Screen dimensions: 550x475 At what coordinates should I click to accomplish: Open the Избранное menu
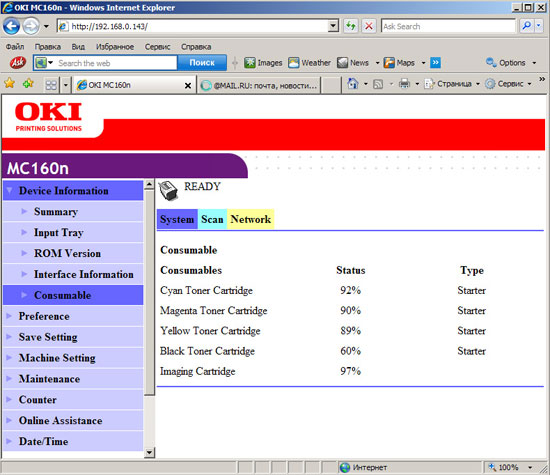point(115,47)
